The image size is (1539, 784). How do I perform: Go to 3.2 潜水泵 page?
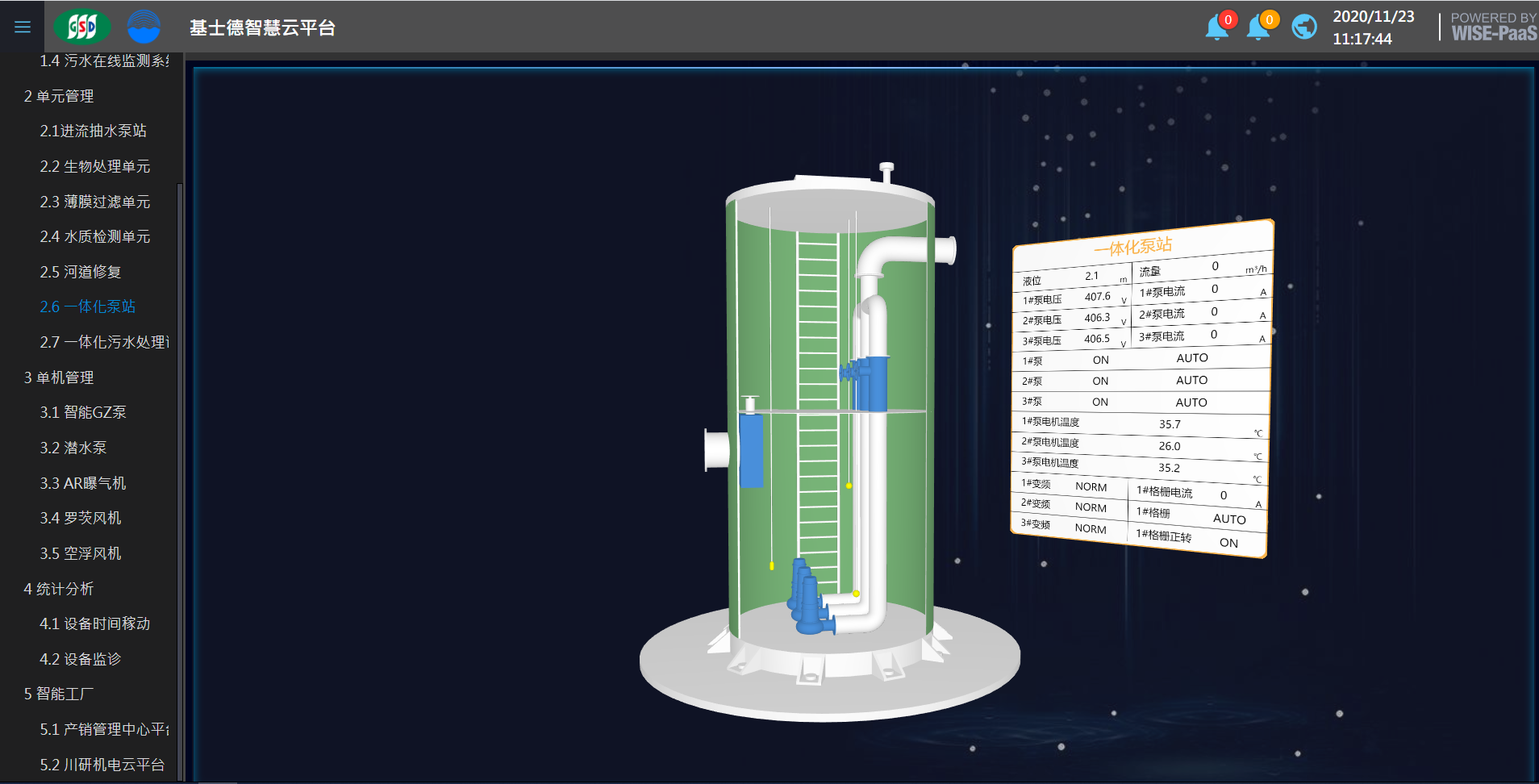73,448
